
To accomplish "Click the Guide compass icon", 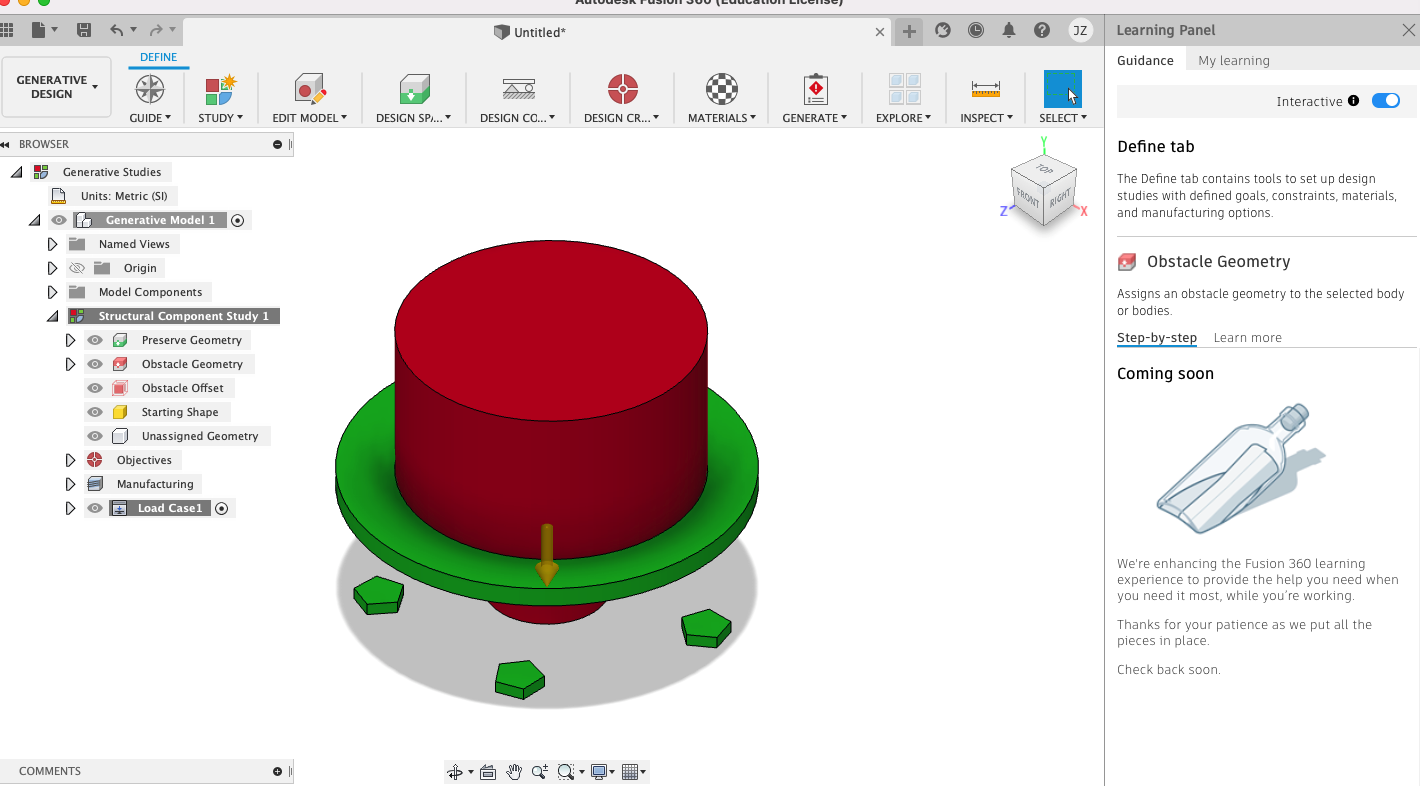I will (150, 90).
